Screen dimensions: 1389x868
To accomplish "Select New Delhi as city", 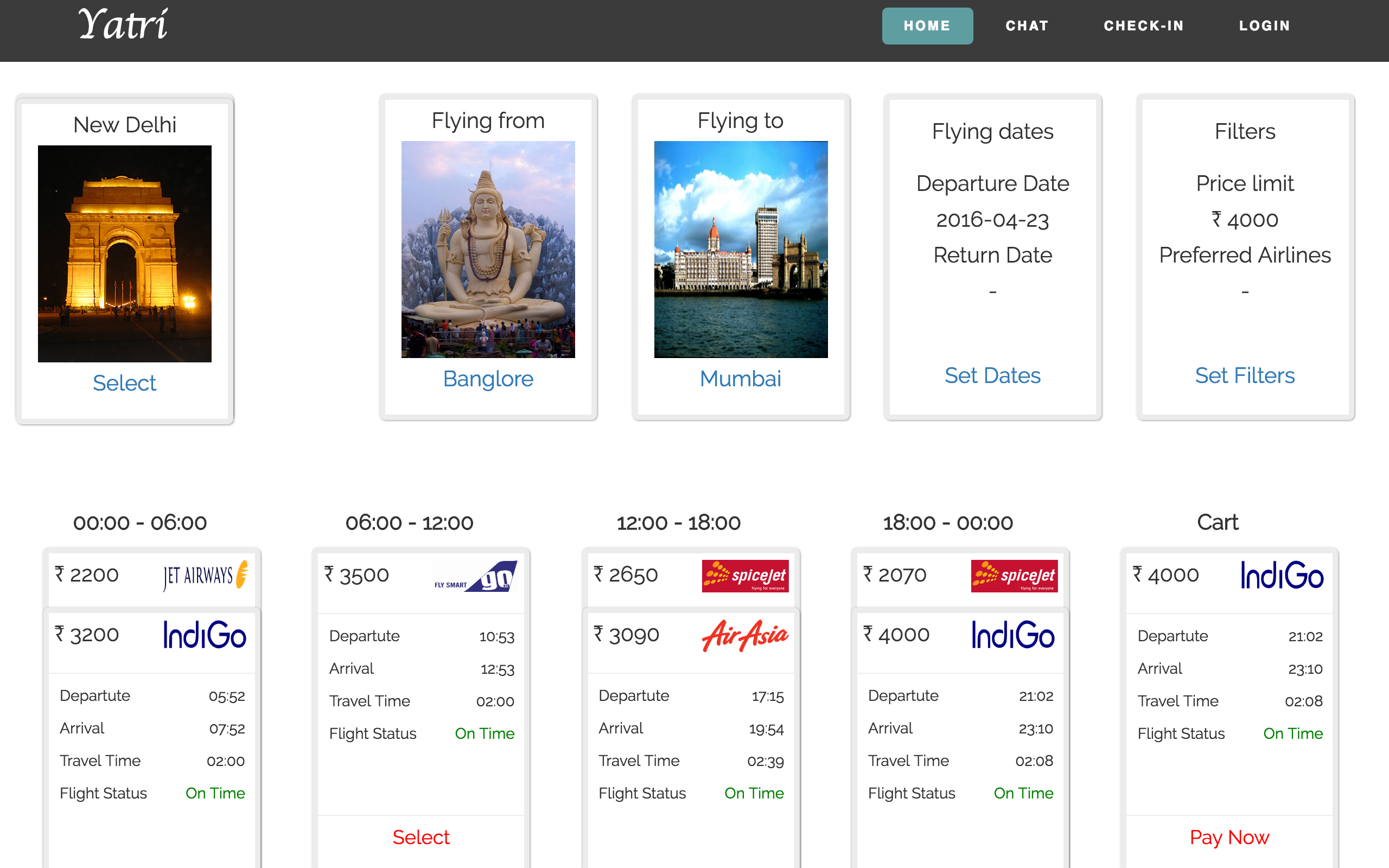I will pyautogui.click(x=124, y=383).
